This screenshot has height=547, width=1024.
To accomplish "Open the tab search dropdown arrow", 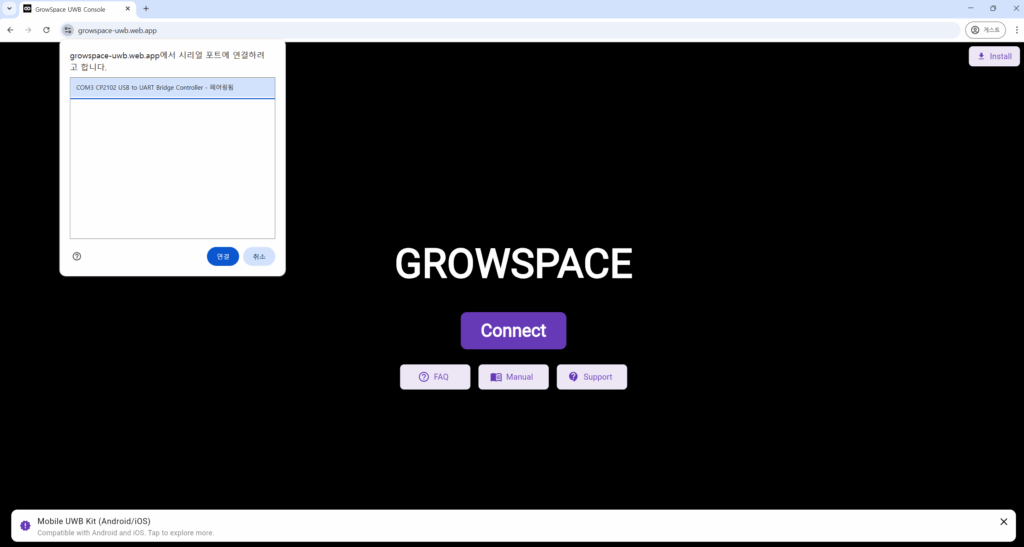I will click(9, 8).
